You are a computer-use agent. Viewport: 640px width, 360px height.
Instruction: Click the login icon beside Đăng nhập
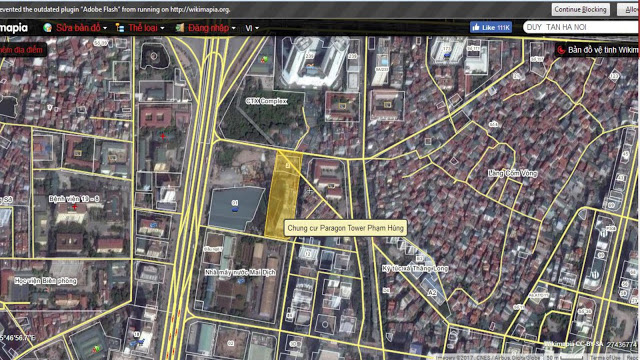point(180,27)
